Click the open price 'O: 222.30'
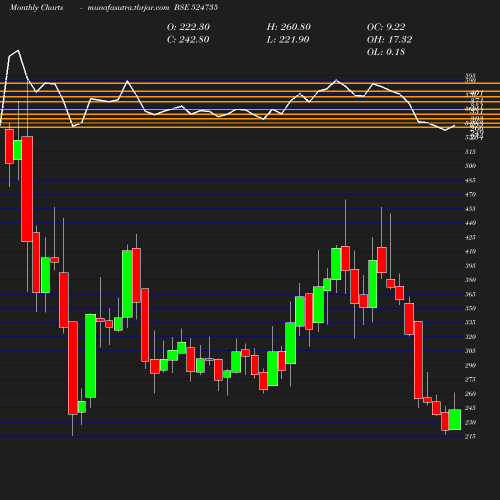The height and width of the screenshot is (500, 500). coord(188,27)
